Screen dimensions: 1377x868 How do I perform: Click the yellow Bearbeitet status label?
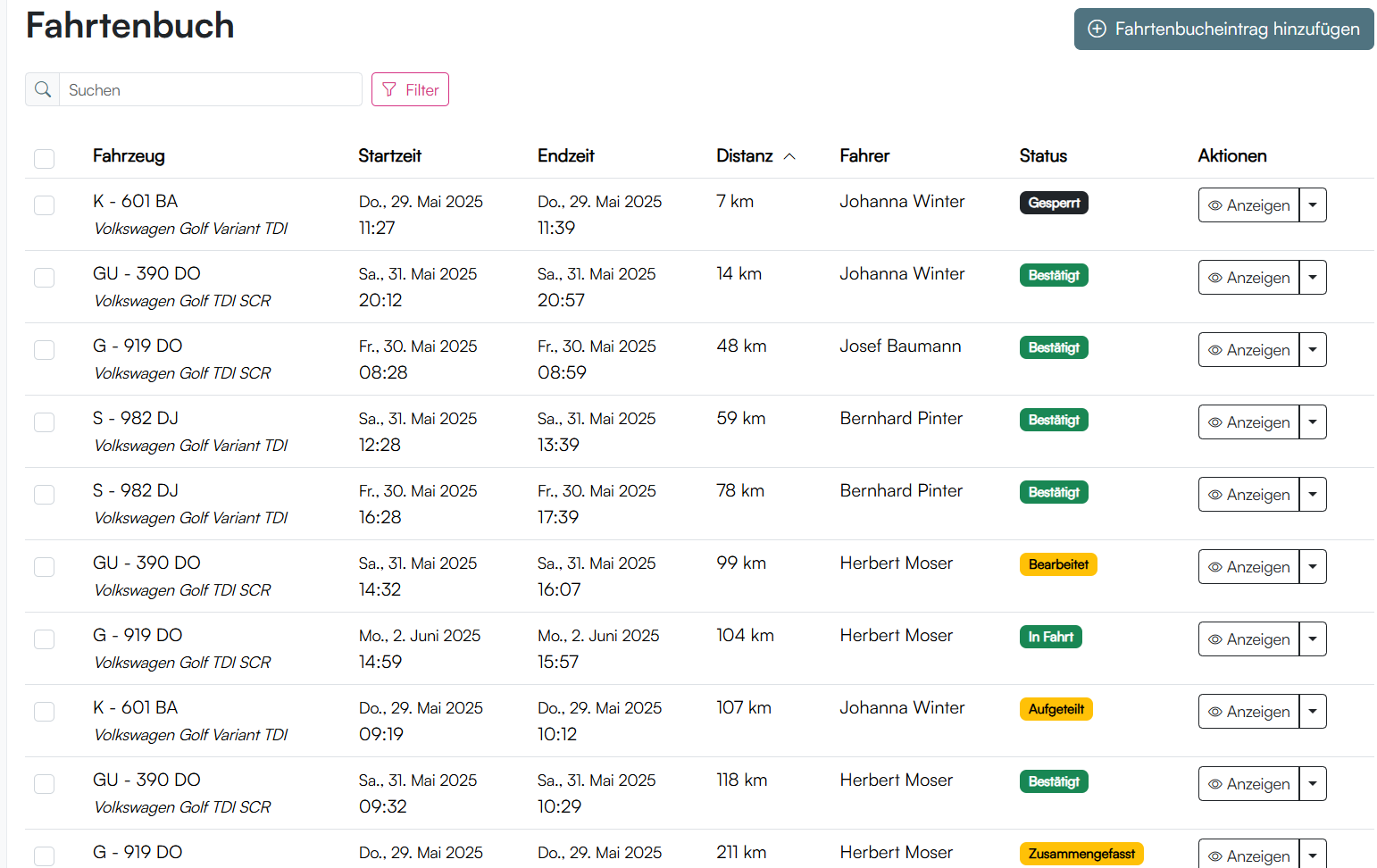click(1058, 564)
